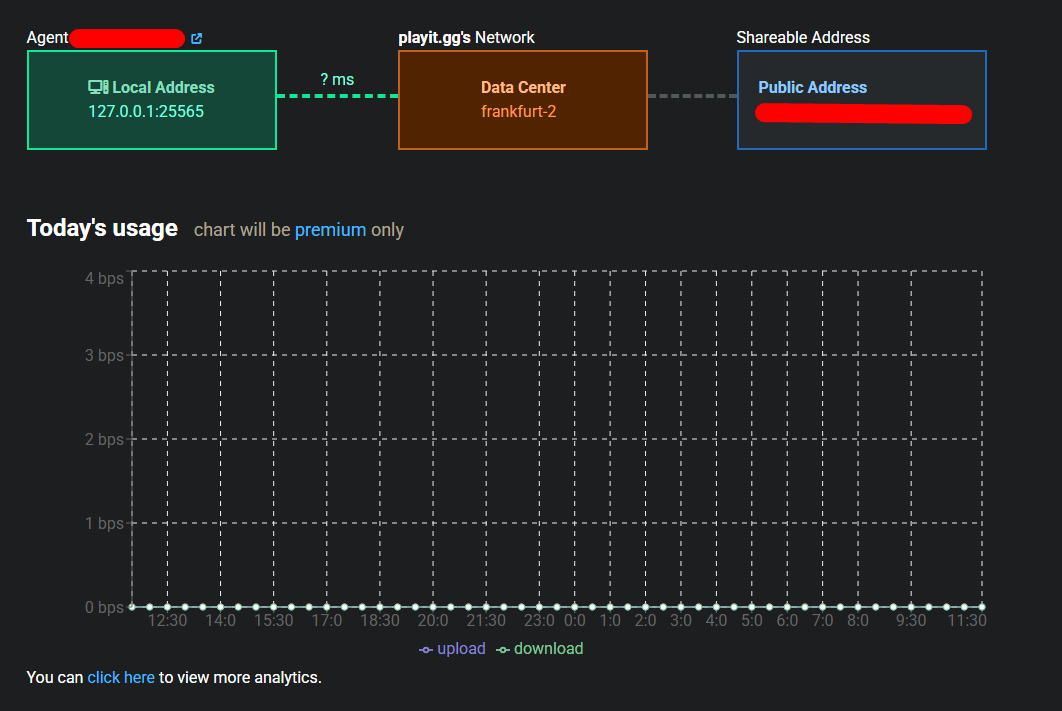Toggle the download series in chart legend

[540, 649]
